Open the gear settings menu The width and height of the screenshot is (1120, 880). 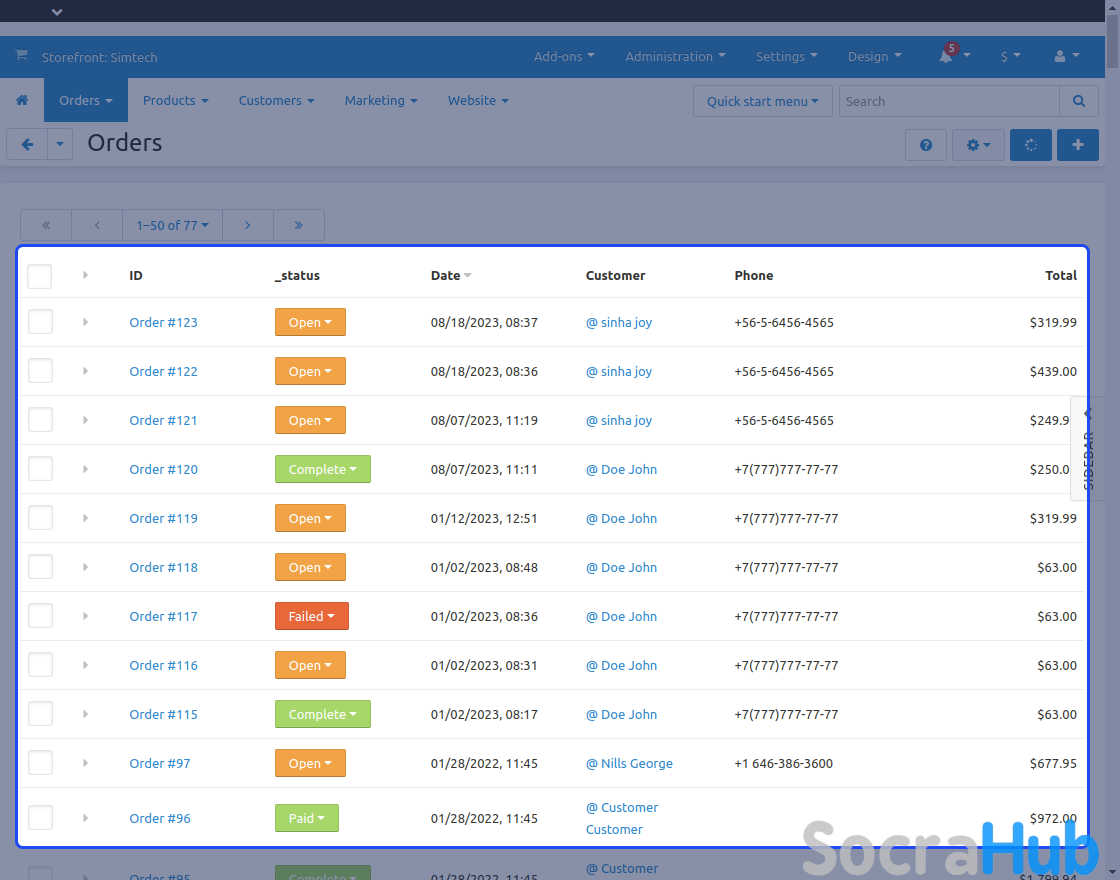tap(978, 145)
